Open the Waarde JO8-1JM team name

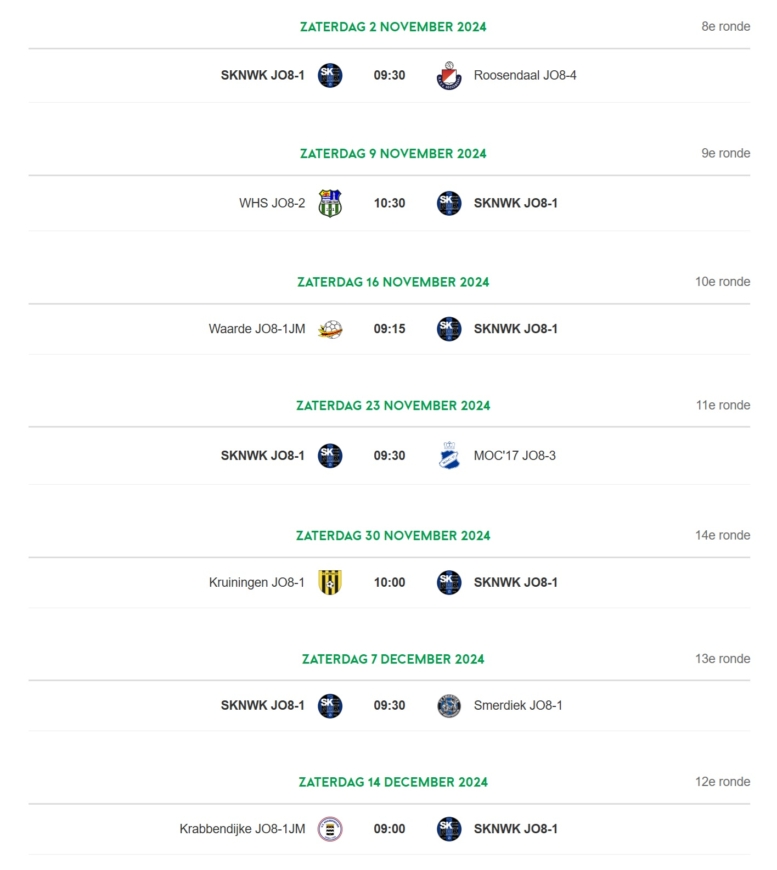point(256,329)
